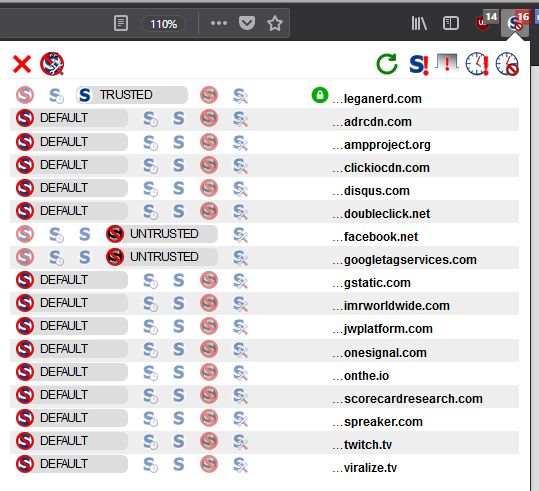This screenshot has width=539, height=491.
Task: Set viralize.tv to Custom preset
Action: 240,465
